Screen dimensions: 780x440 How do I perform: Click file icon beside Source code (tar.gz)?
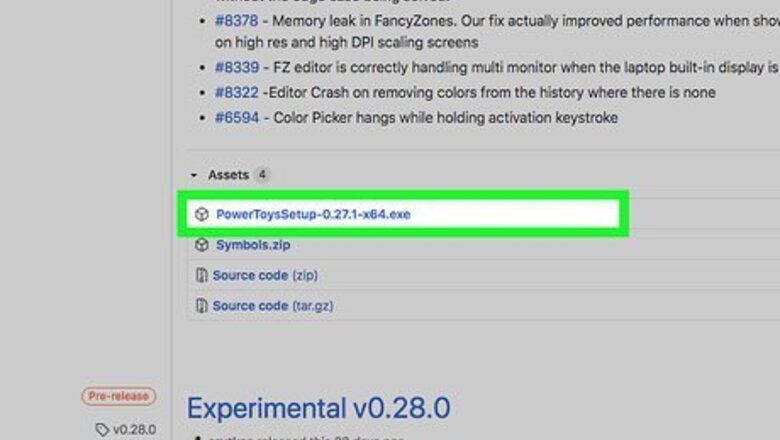(201, 306)
